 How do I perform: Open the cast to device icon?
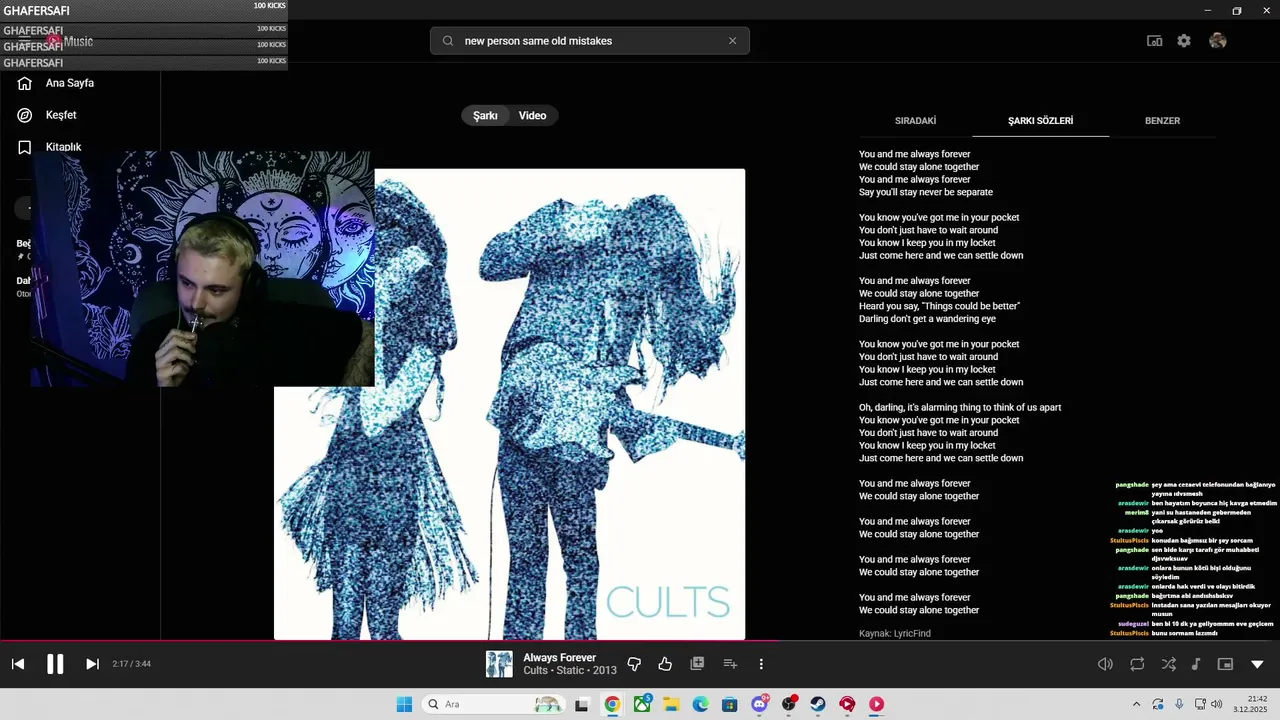click(1154, 41)
